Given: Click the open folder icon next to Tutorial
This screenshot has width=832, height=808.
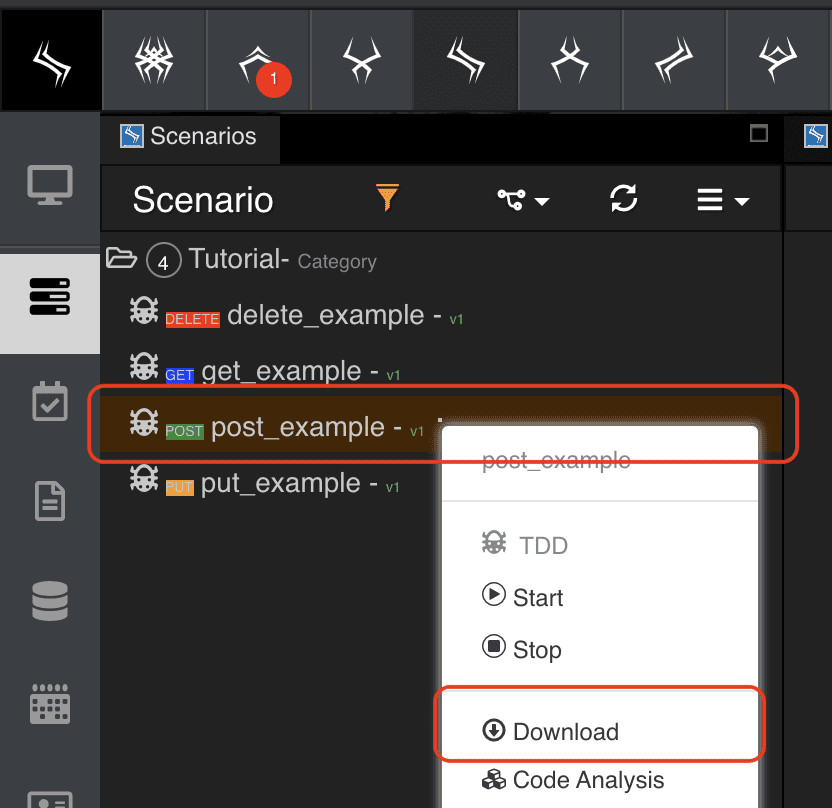Looking at the screenshot, I should (122, 258).
